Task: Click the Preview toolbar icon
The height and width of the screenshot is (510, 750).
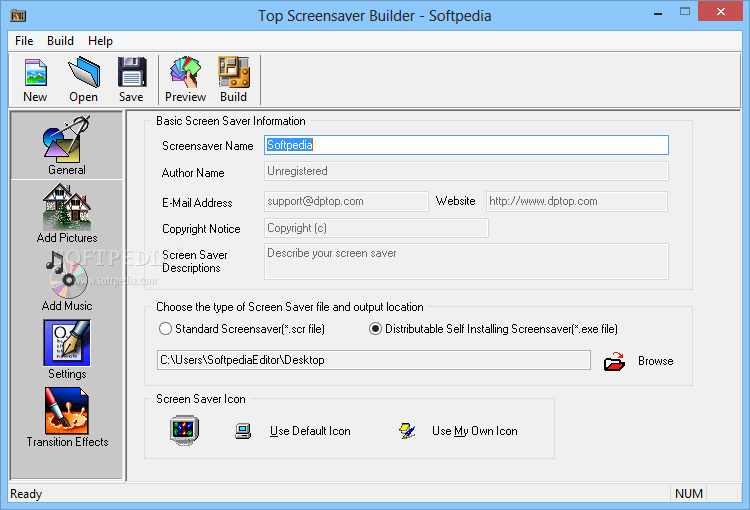Action: click(185, 72)
